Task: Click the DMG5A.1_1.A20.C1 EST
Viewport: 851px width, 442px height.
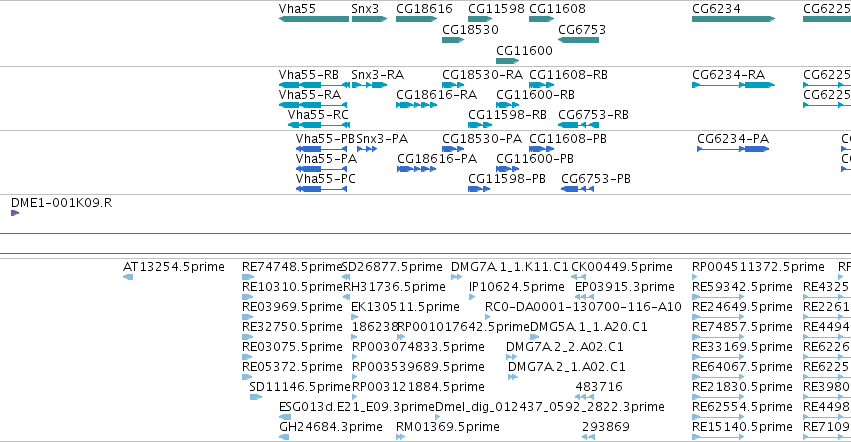Action: [534, 337]
